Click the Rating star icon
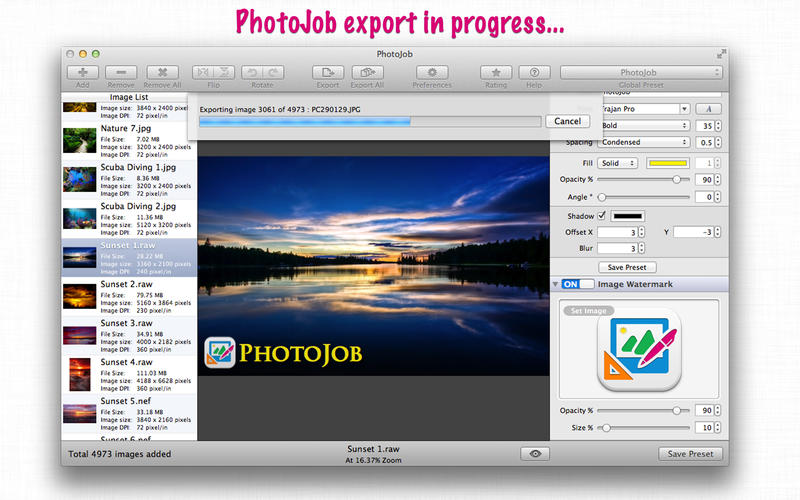Image resolution: width=800 pixels, height=500 pixels. coord(495,72)
